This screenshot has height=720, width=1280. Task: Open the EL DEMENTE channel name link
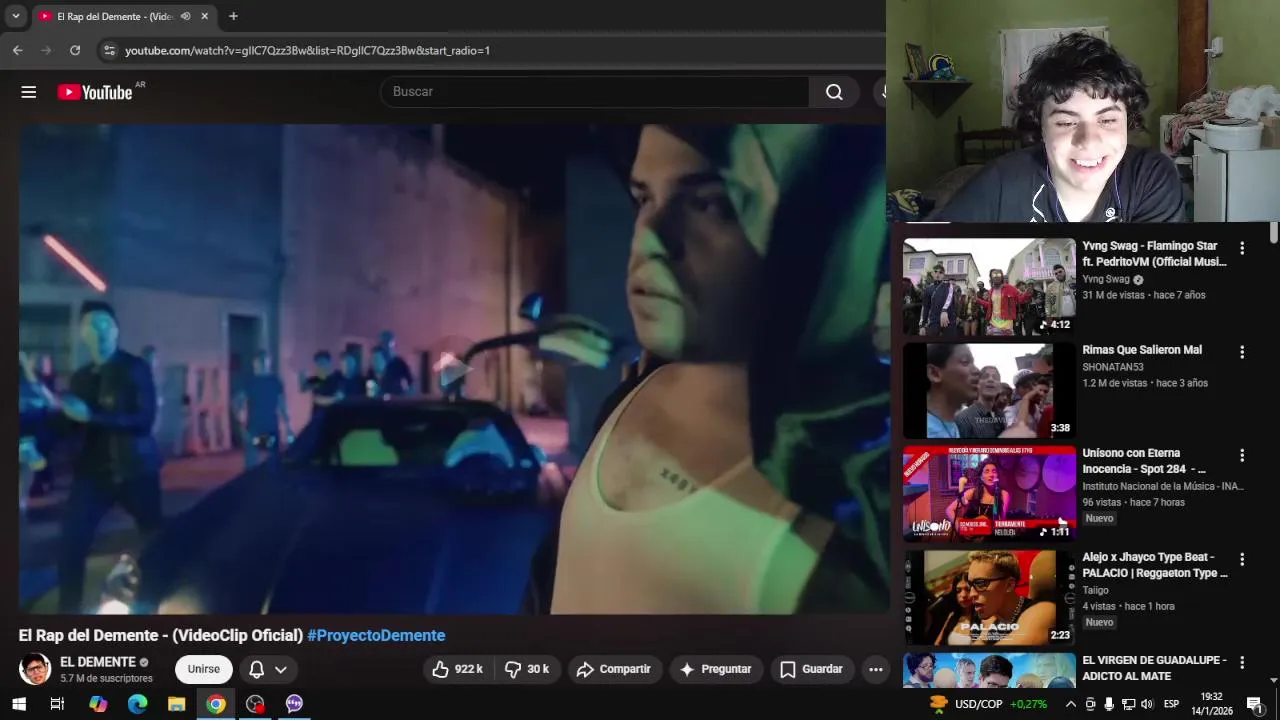point(98,662)
